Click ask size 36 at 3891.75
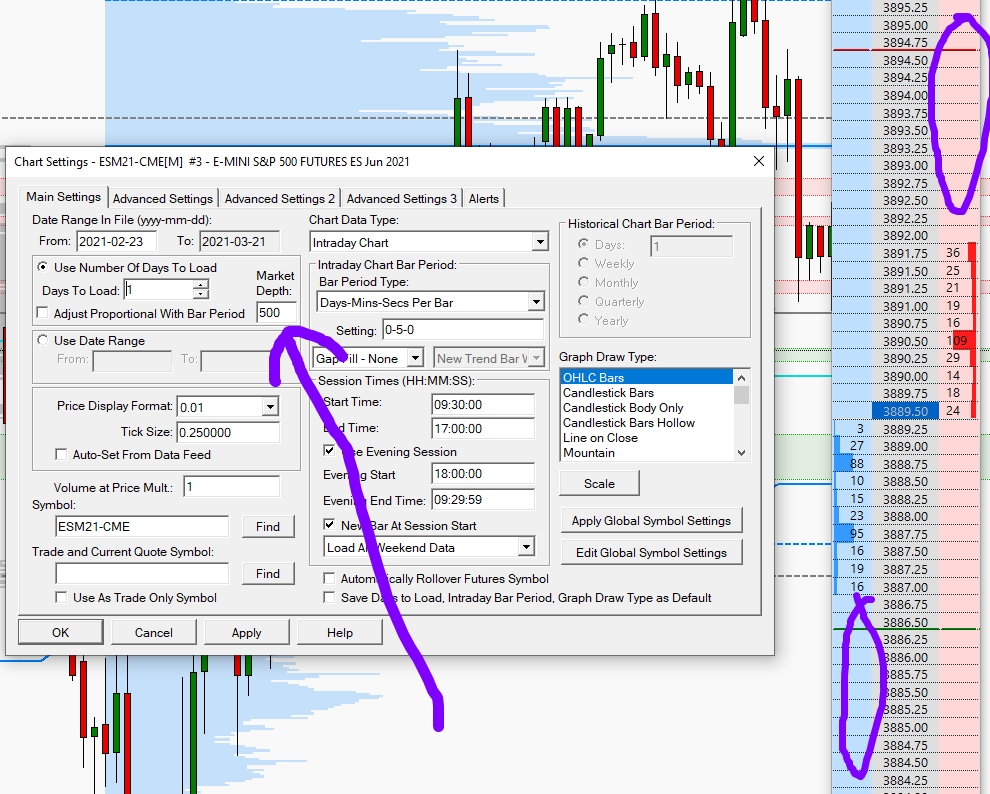Viewport: 990px width, 794px height. point(957,253)
